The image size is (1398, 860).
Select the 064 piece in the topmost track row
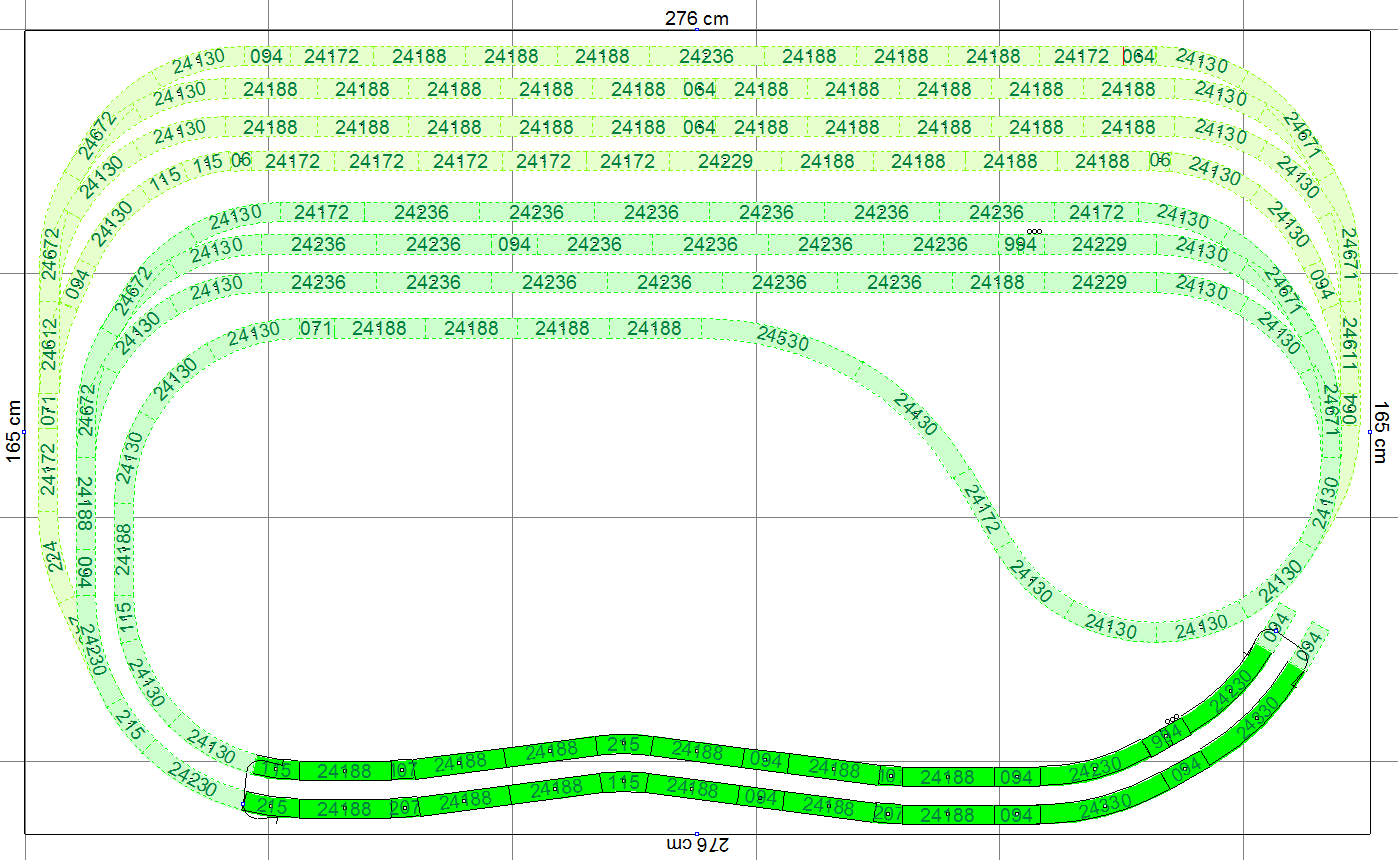[x=1139, y=57]
